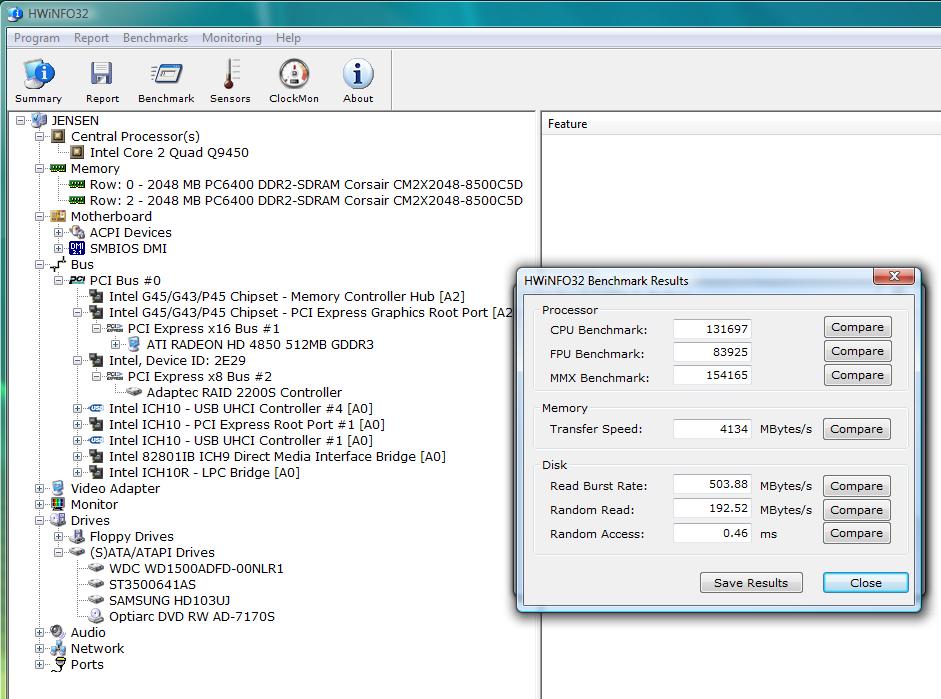Click the Transfer Speed value field

coord(712,429)
